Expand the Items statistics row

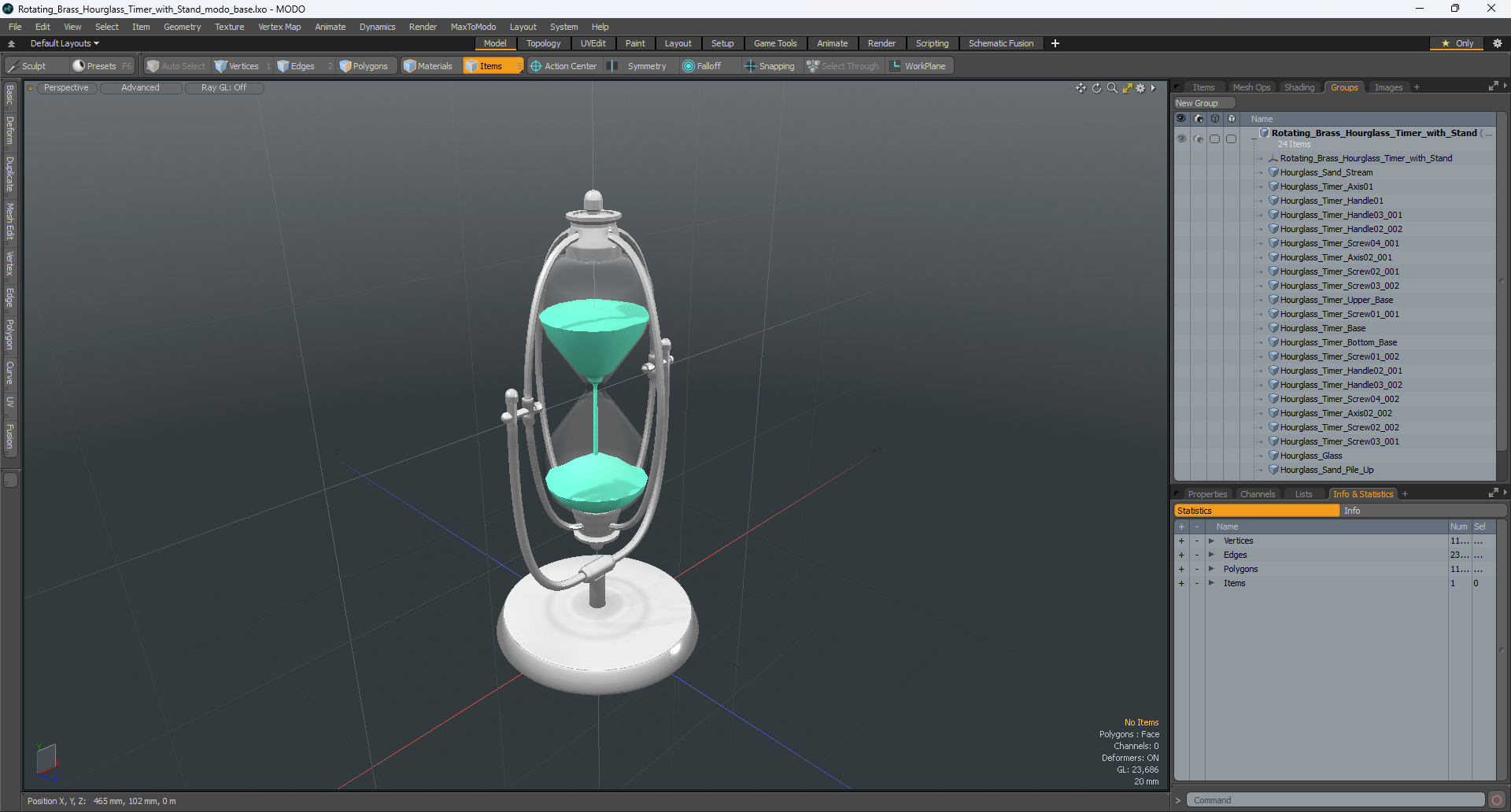point(1211,583)
